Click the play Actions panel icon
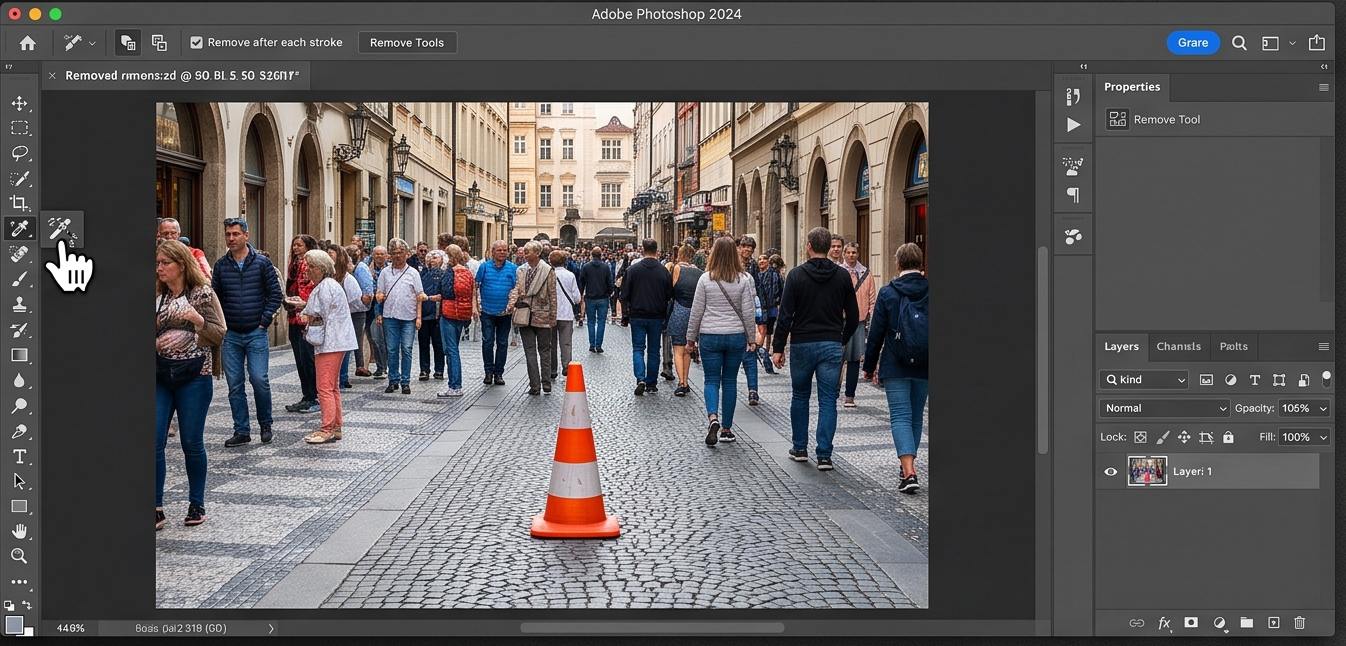This screenshot has height=646, width=1346. [x=1073, y=125]
